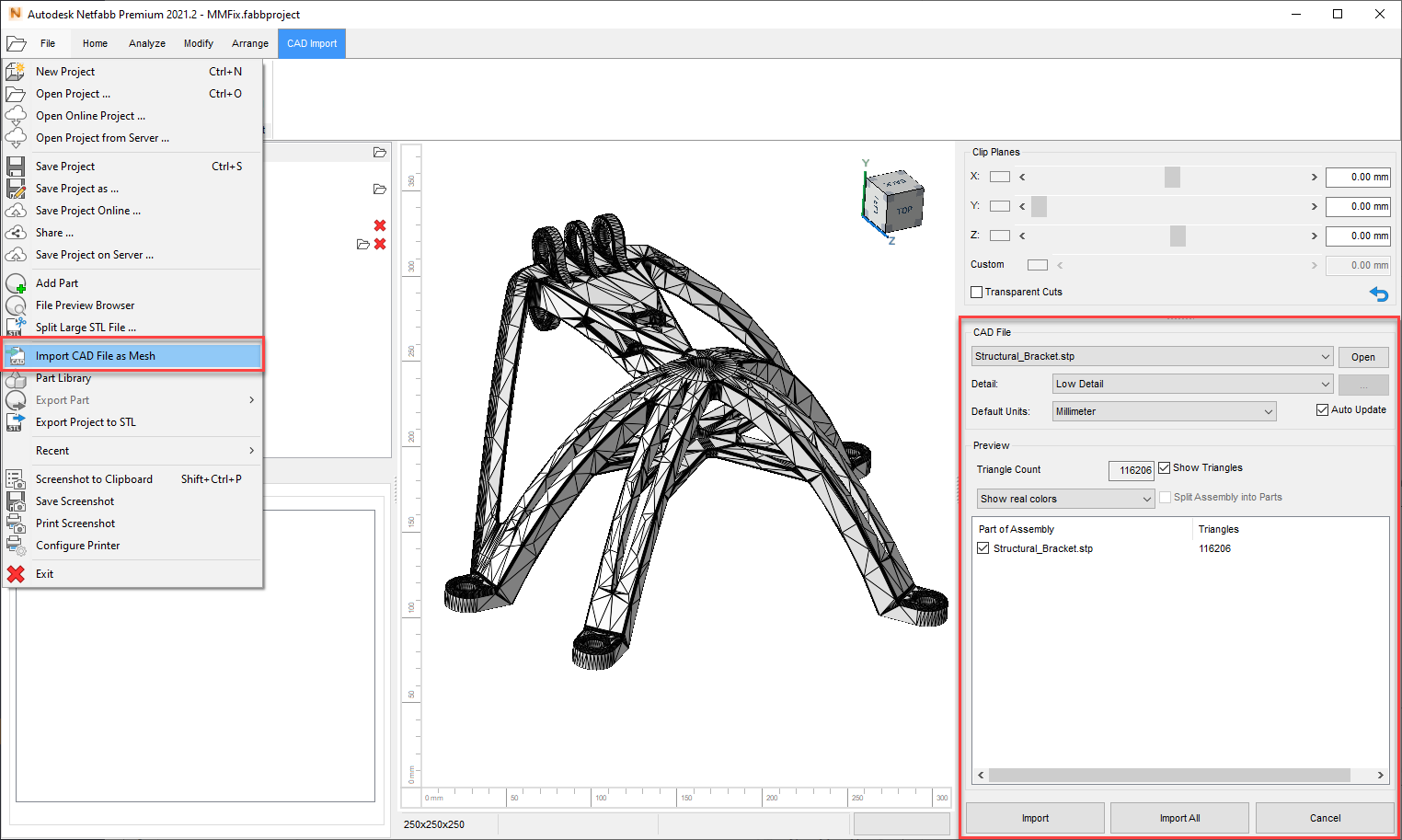The image size is (1402, 840).
Task: Click the X clip plane right arrow
Action: [x=1314, y=177]
